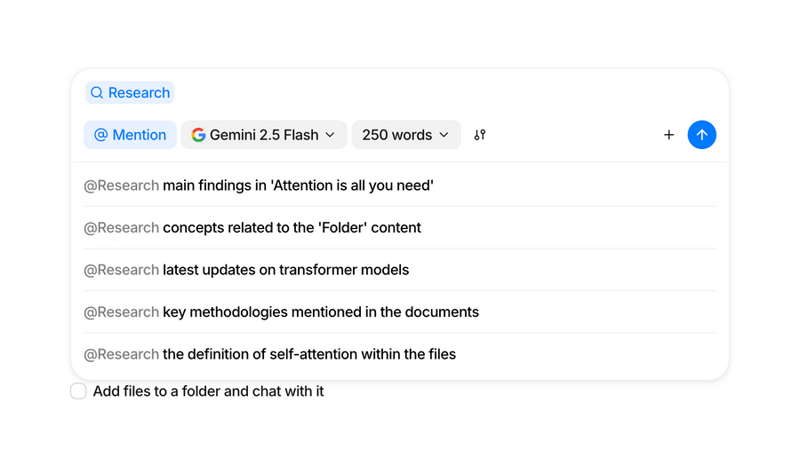
Task: Click the magnifier icon in the Research chip
Action: (x=97, y=93)
